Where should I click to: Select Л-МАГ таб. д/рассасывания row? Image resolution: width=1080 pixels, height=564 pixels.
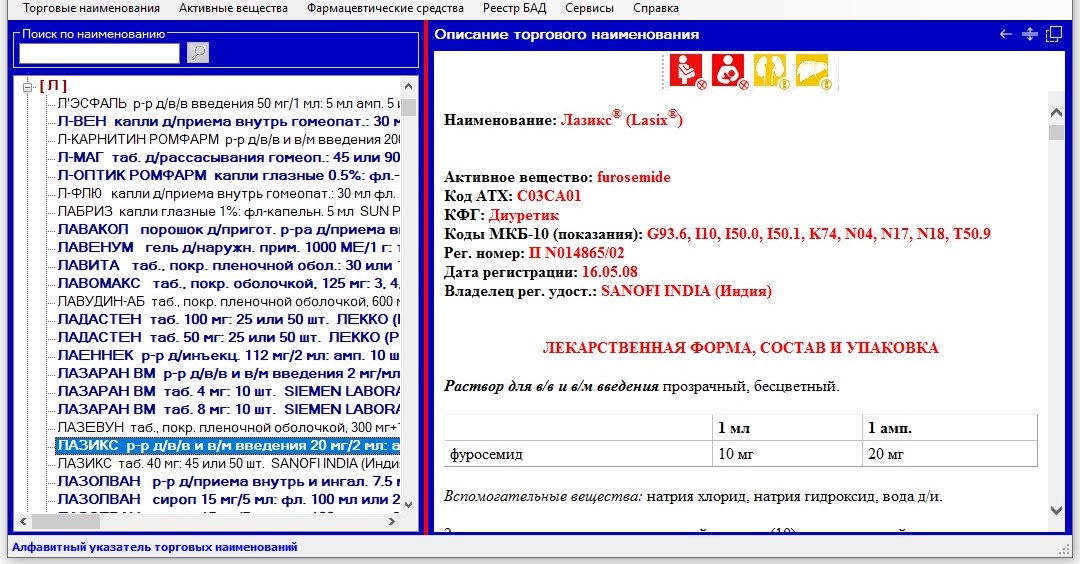228,157
